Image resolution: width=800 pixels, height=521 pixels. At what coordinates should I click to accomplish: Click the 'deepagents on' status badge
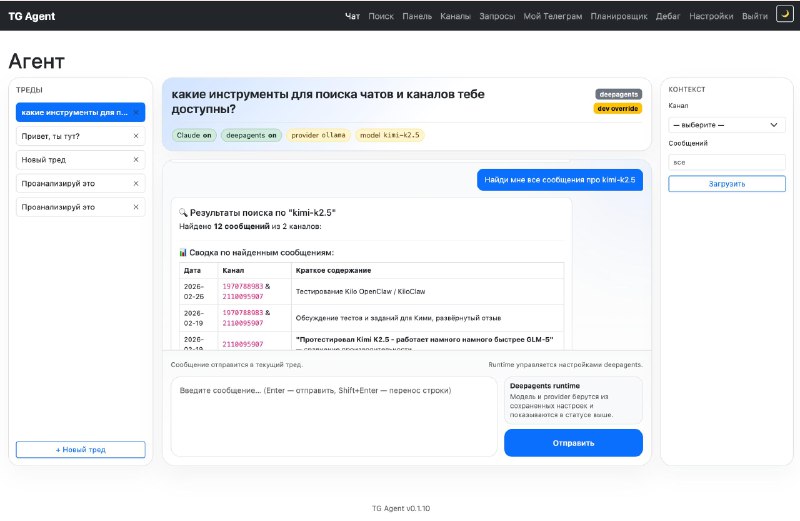tap(251, 135)
